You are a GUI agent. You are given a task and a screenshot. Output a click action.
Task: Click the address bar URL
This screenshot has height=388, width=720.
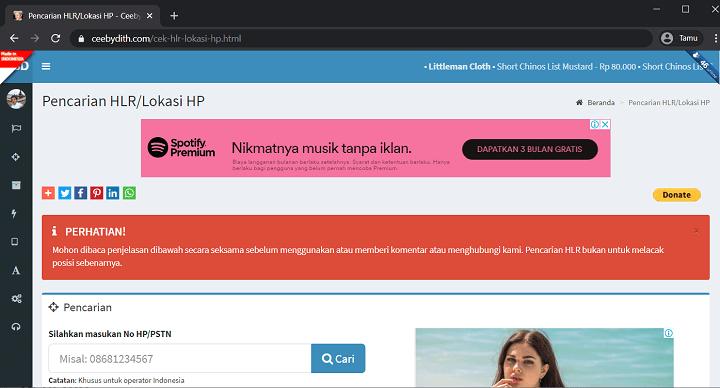pyautogui.click(x=166, y=39)
